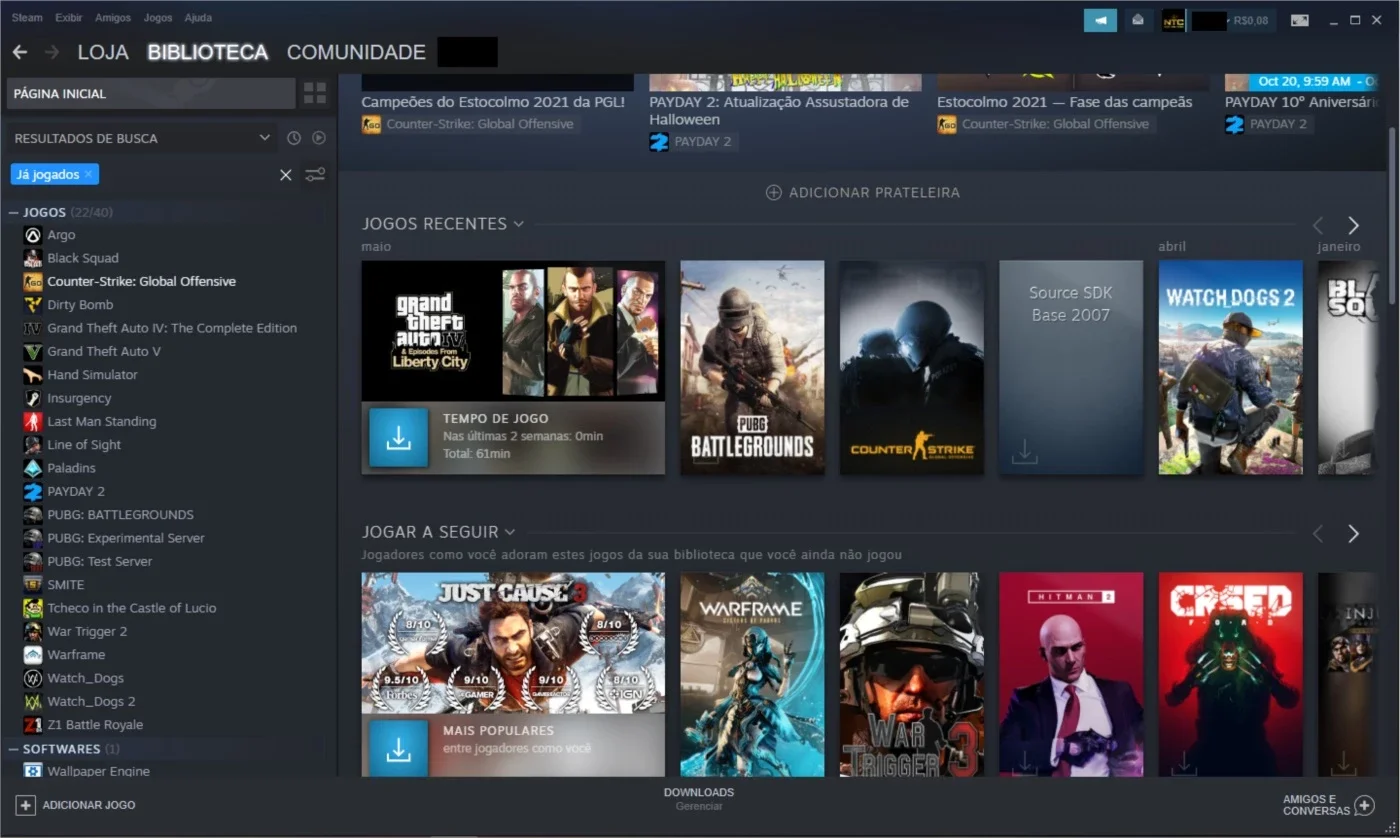
Task: Expand the Jogos Recentes shelf dropdown
Action: tap(518, 224)
